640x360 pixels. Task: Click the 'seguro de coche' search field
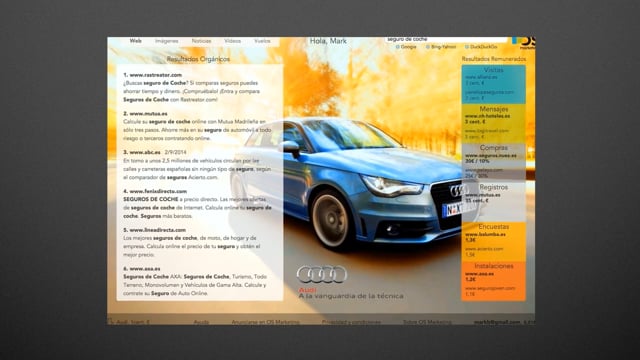coord(446,39)
